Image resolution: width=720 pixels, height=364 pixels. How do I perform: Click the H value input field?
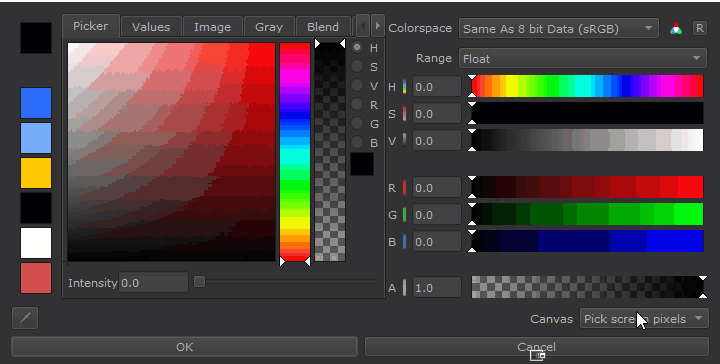pos(437,87)
